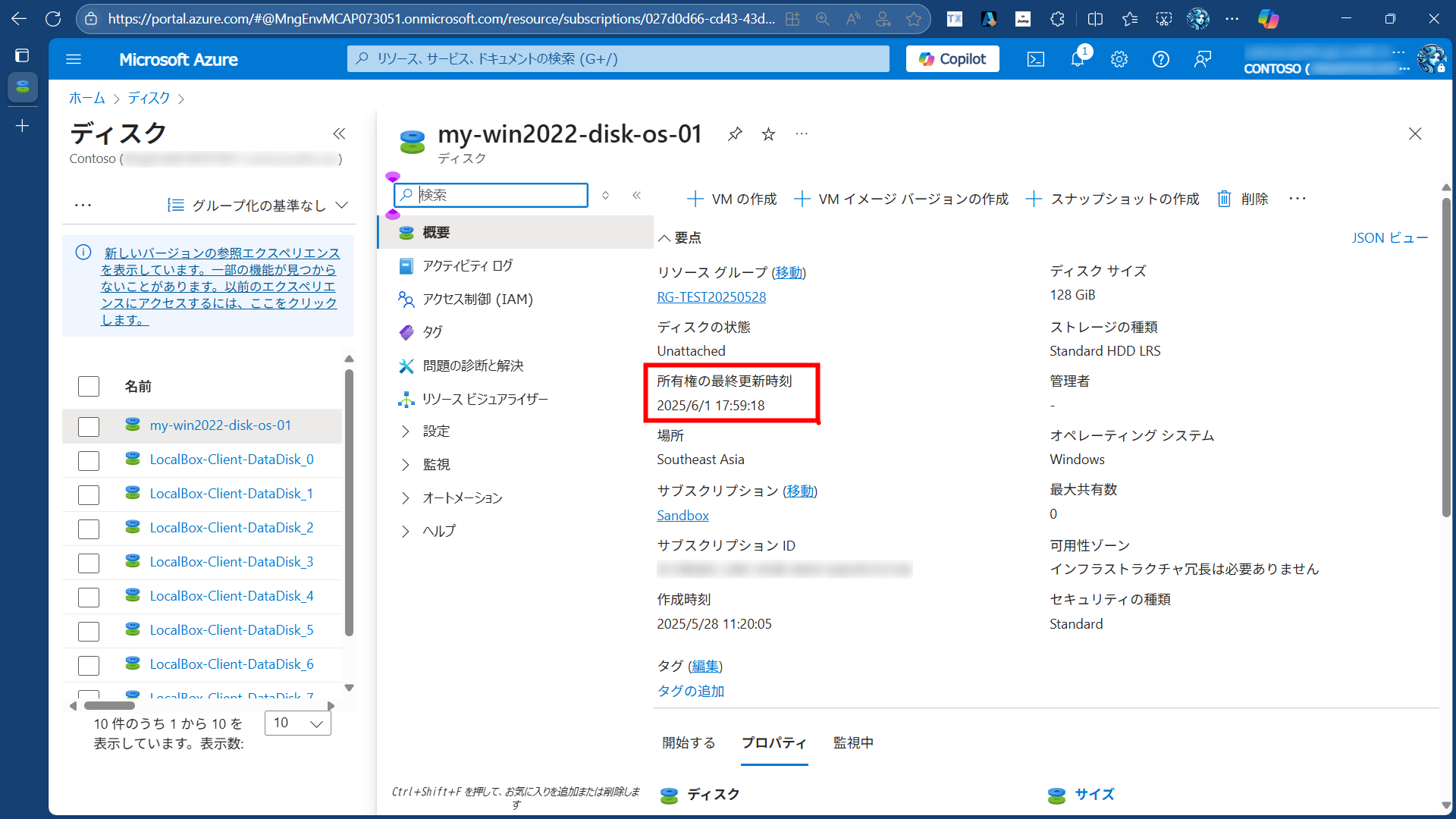Image resolution: width=1456 pixels, height=819 pixels.
Task: Open the help question mark icon
Action: (1161, 59)
